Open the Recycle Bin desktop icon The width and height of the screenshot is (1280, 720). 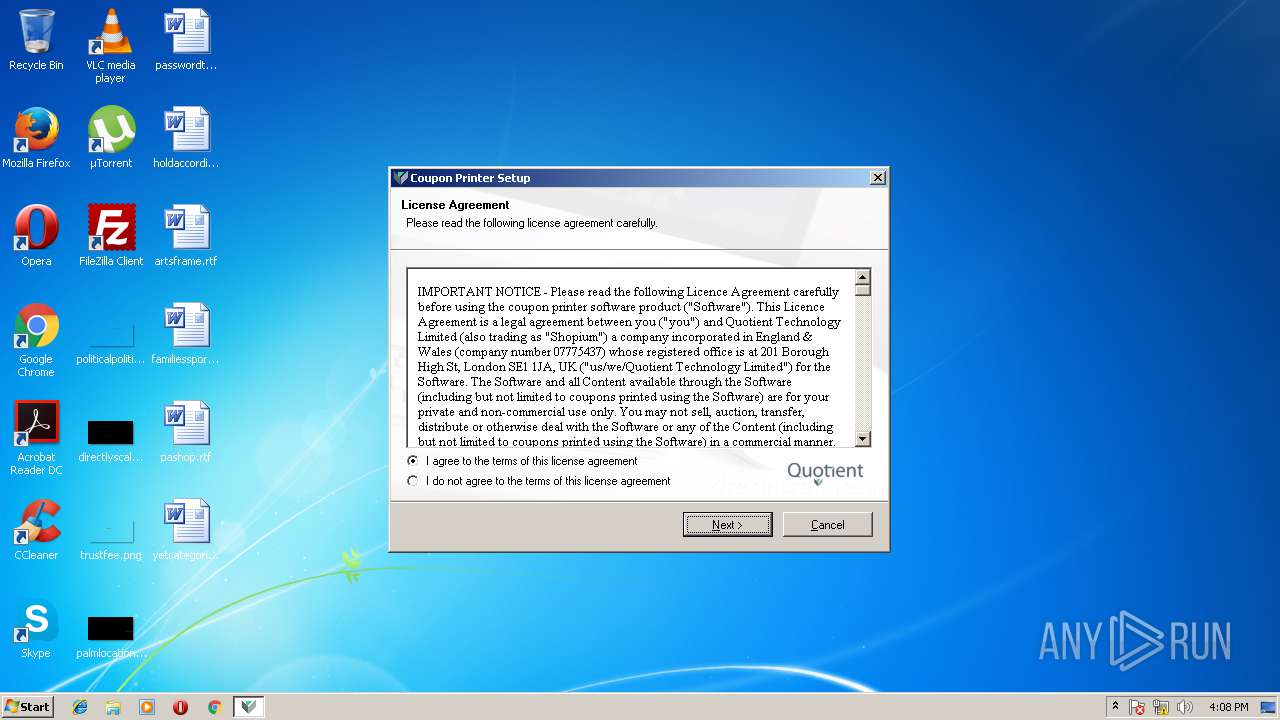point(36,40)
